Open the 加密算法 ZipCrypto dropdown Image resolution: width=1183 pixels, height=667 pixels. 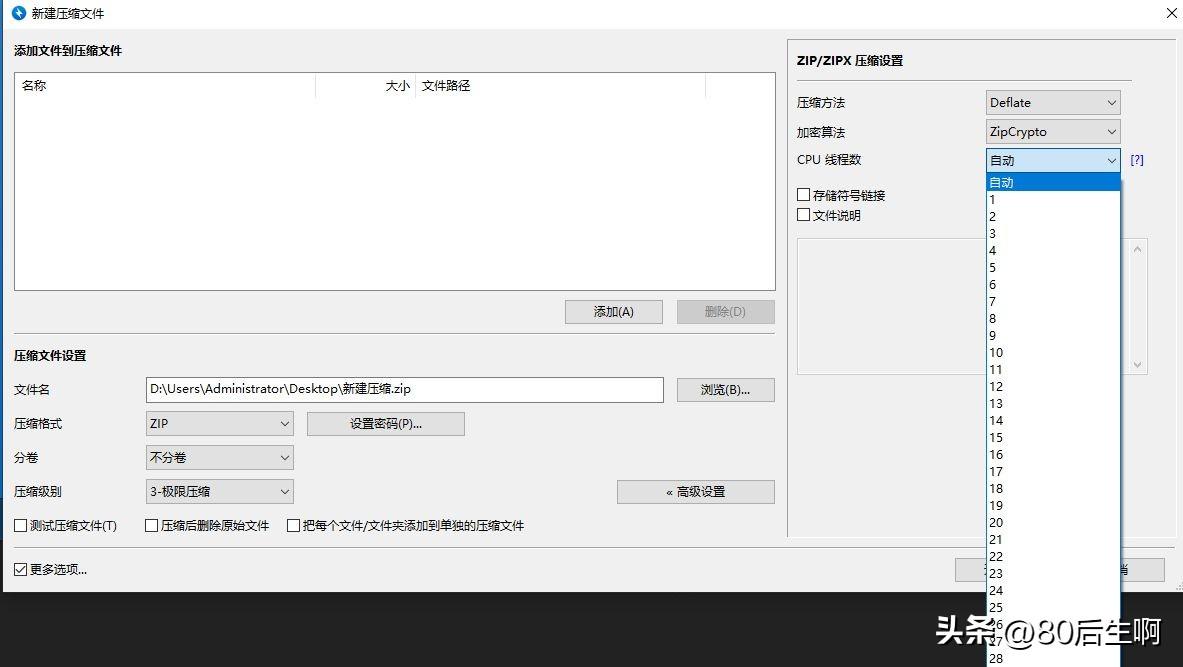pyautogui.click(x=1052, y=132)
